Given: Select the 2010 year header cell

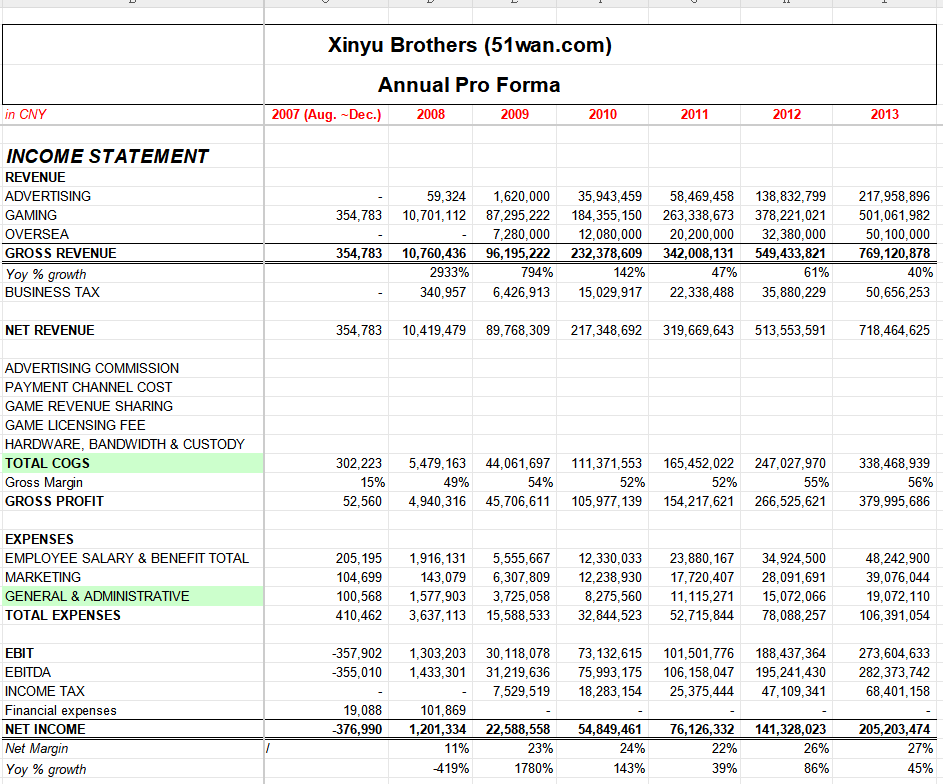Looking at the screenshot, I should (x=603, y=114).
